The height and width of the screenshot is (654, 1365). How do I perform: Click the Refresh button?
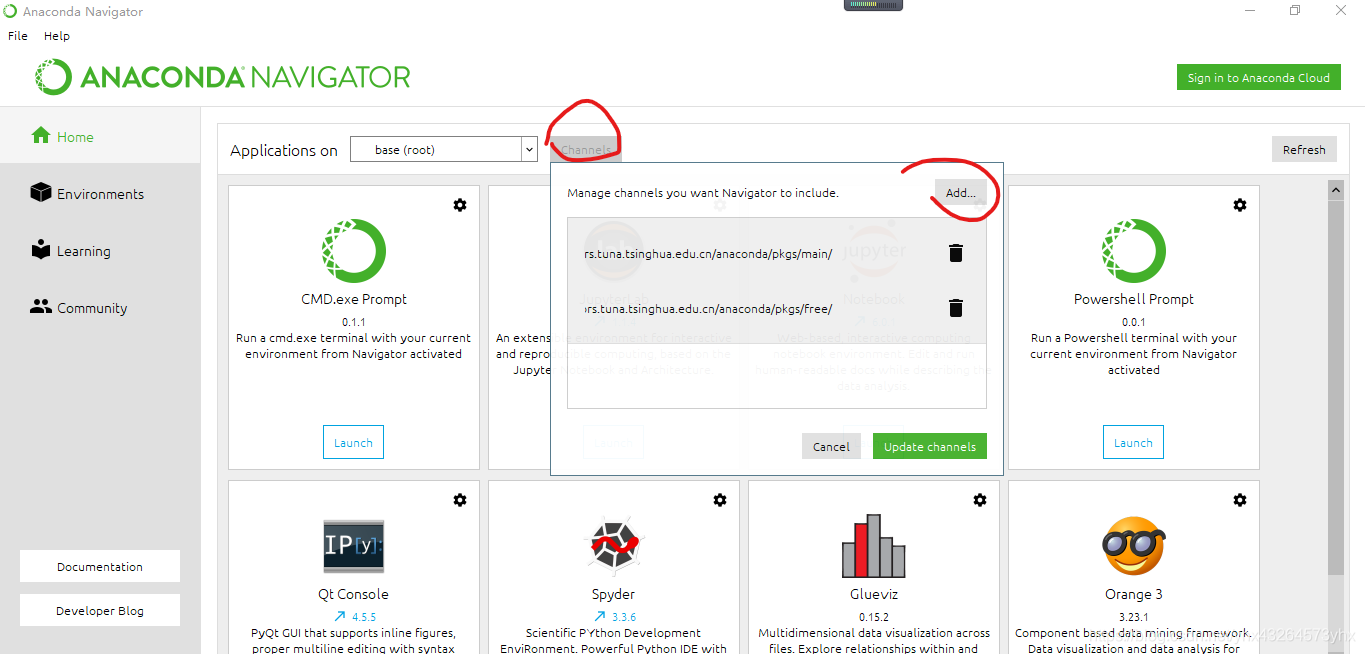click(x=1304, y=149)
